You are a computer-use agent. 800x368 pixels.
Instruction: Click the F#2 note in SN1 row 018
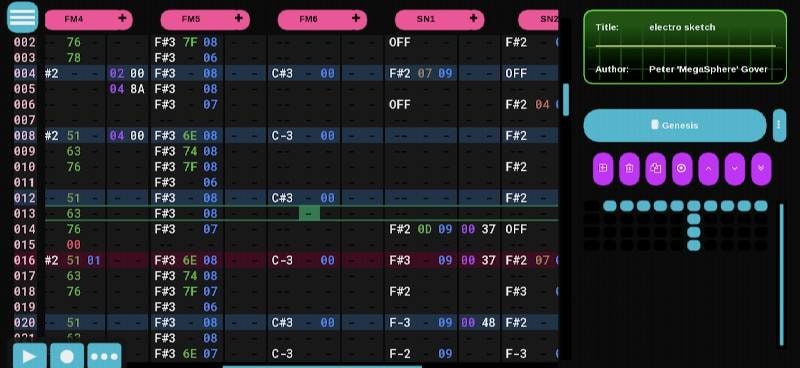click(399, 291)
